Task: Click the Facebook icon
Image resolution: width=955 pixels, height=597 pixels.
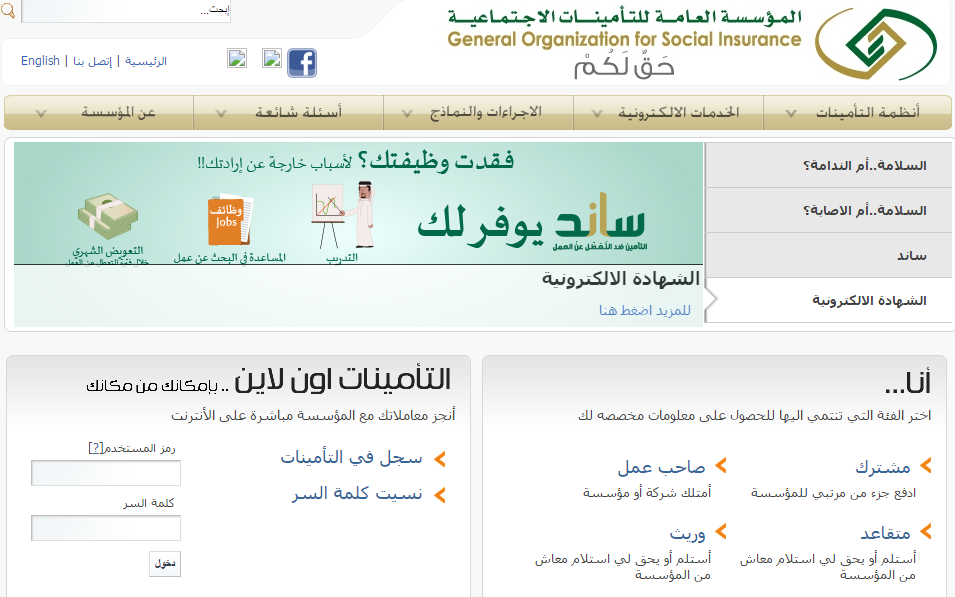Action: [301, 63]
